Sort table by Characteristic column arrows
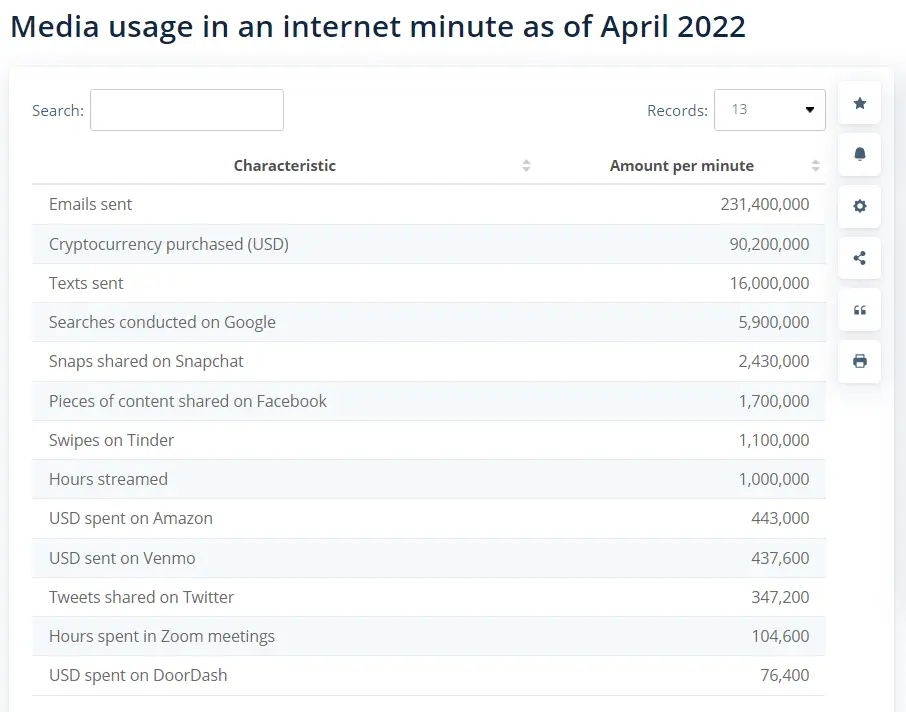Viewport: 906px width, 712px height. point(526,166)
